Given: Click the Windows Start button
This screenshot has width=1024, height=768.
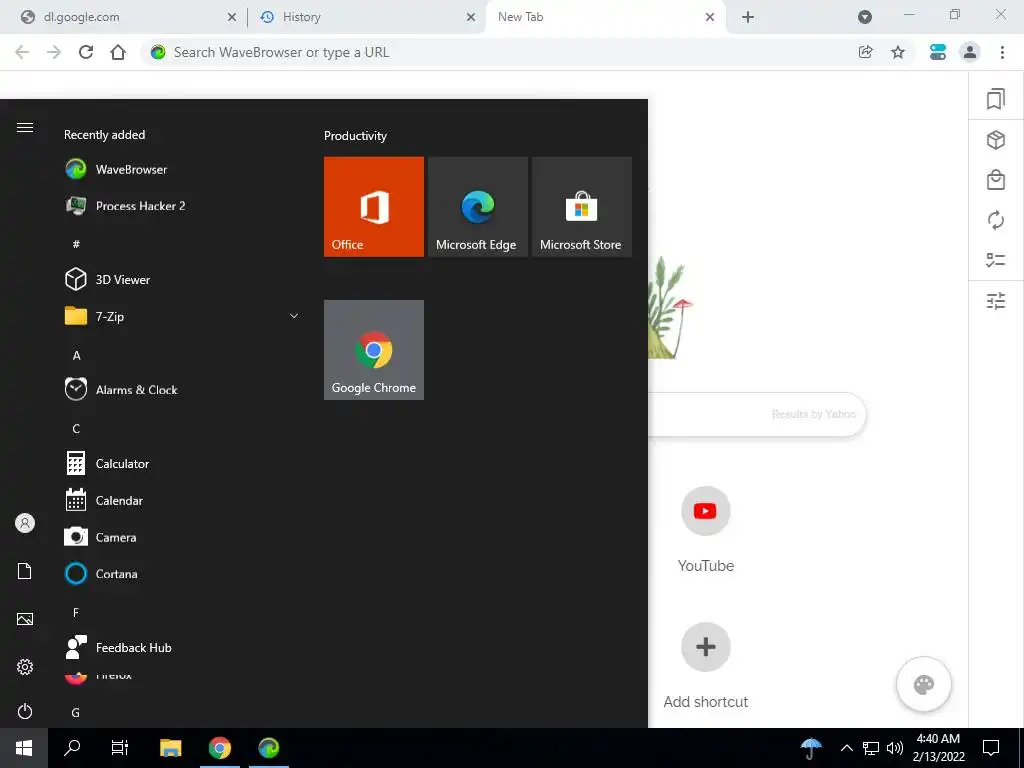Looking at the screenshot, I should [x=24, y=748].
